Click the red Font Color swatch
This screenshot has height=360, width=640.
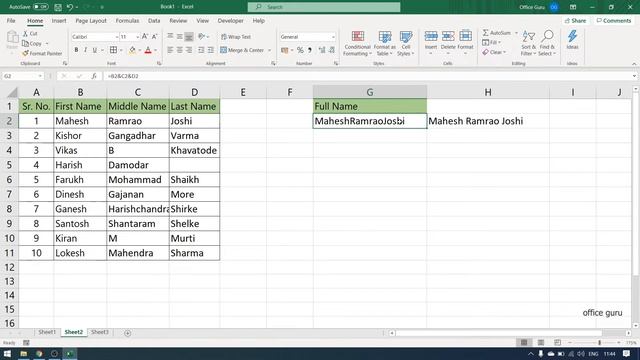[x=148, y=50]
